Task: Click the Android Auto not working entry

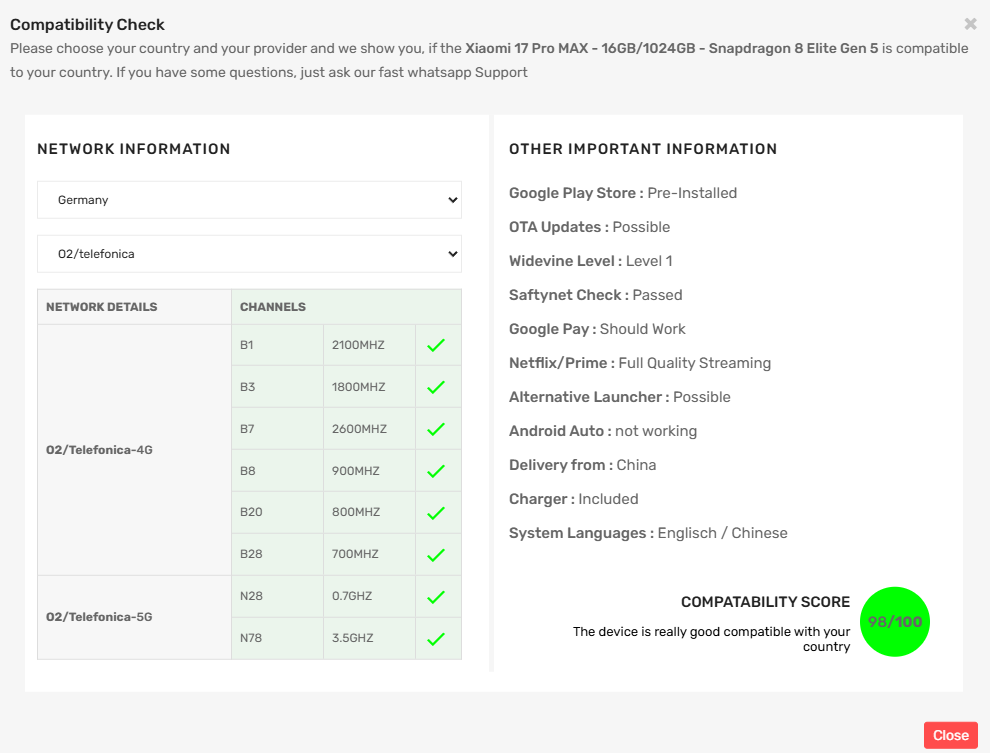Action: click(602, 431)
